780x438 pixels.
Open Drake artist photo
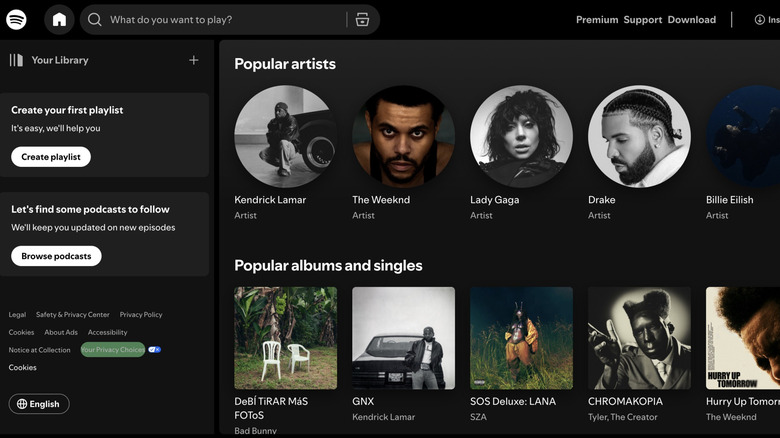pos(639,136)
